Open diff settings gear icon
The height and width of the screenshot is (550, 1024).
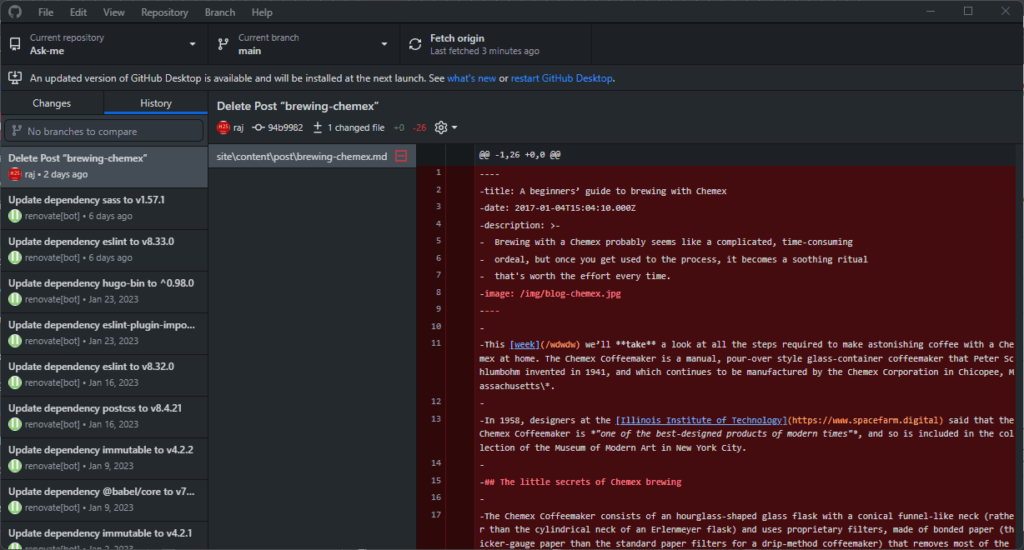(441, 128)
